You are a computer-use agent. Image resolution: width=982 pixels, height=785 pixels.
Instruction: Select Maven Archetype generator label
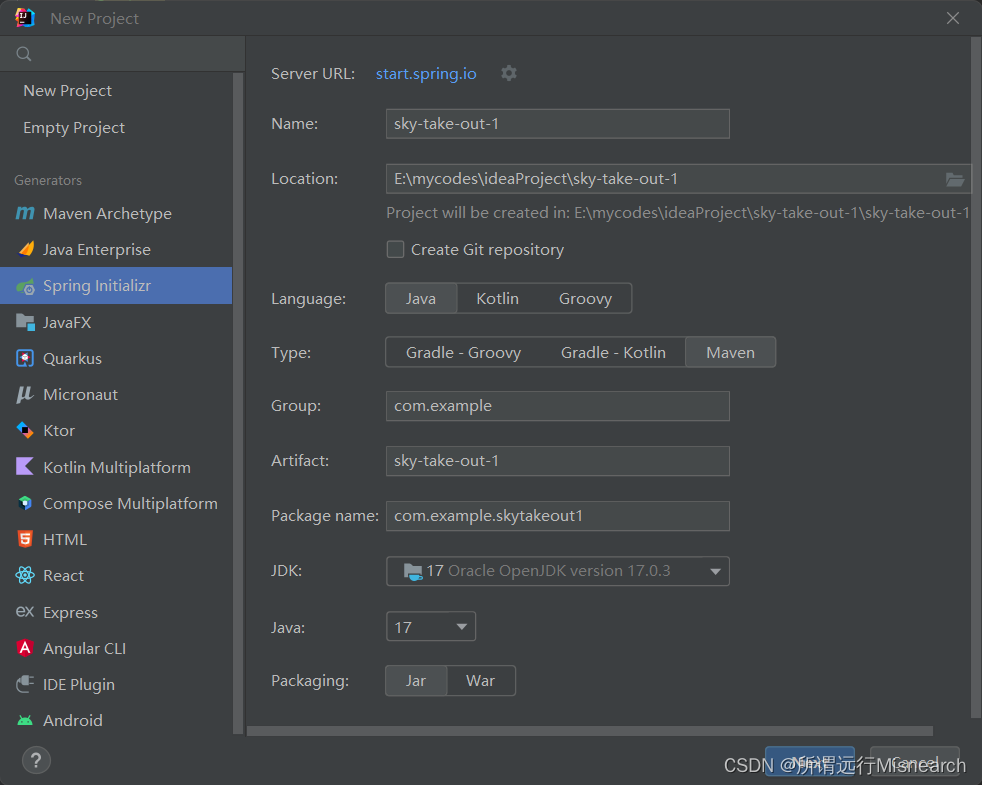(107, 214)
